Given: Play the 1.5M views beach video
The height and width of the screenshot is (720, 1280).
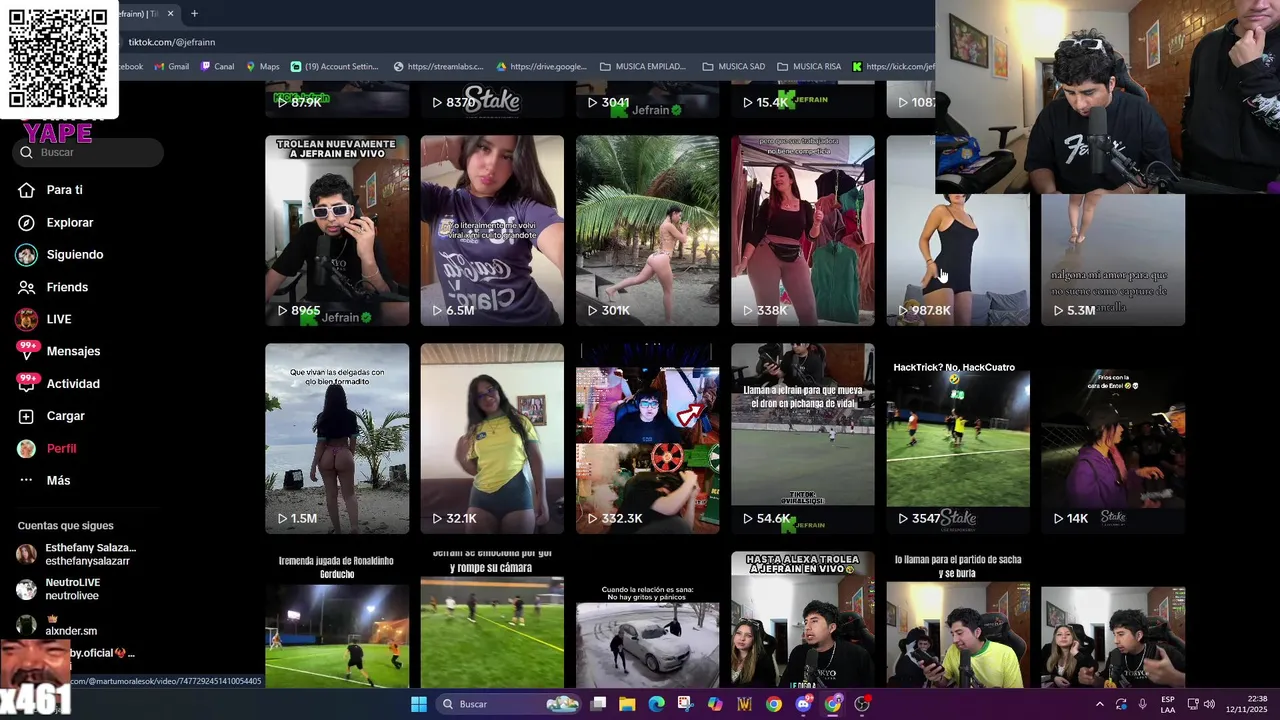Looking at the screenshot, I should click(337, 439).
